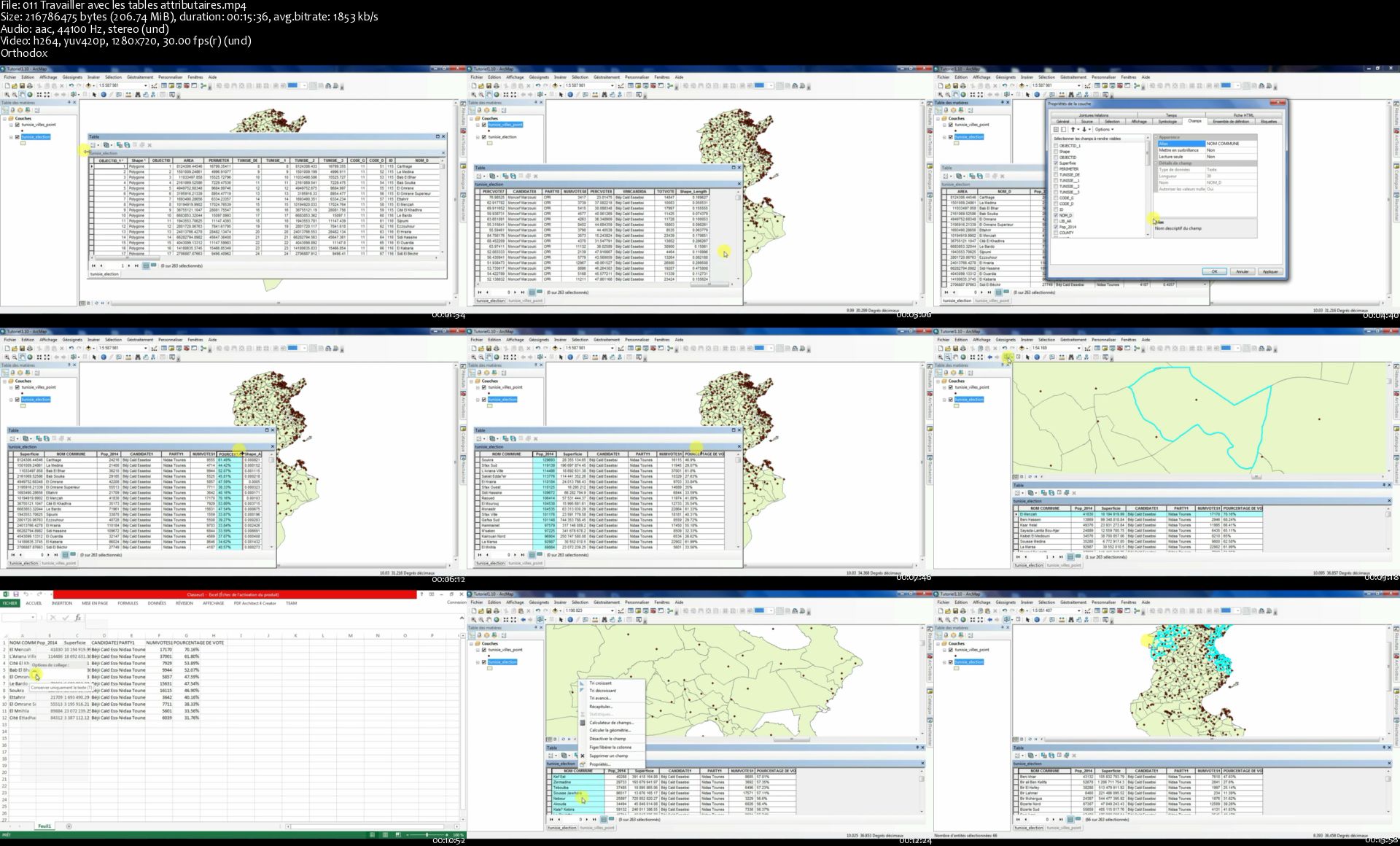
Task: Switch to Symbologie tab in layer properties
Action: pyautogui.click(x=1167, y=122)
